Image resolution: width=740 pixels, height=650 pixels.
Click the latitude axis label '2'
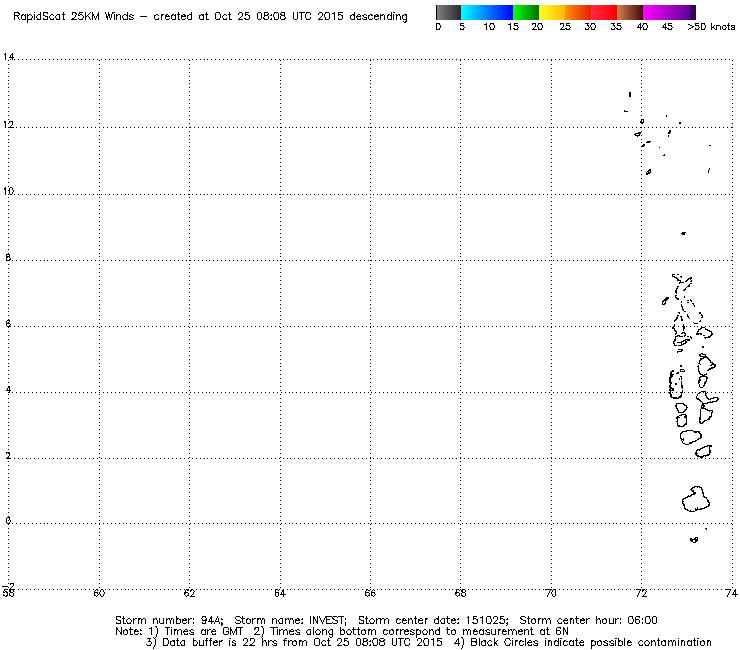tap(8, 456)
